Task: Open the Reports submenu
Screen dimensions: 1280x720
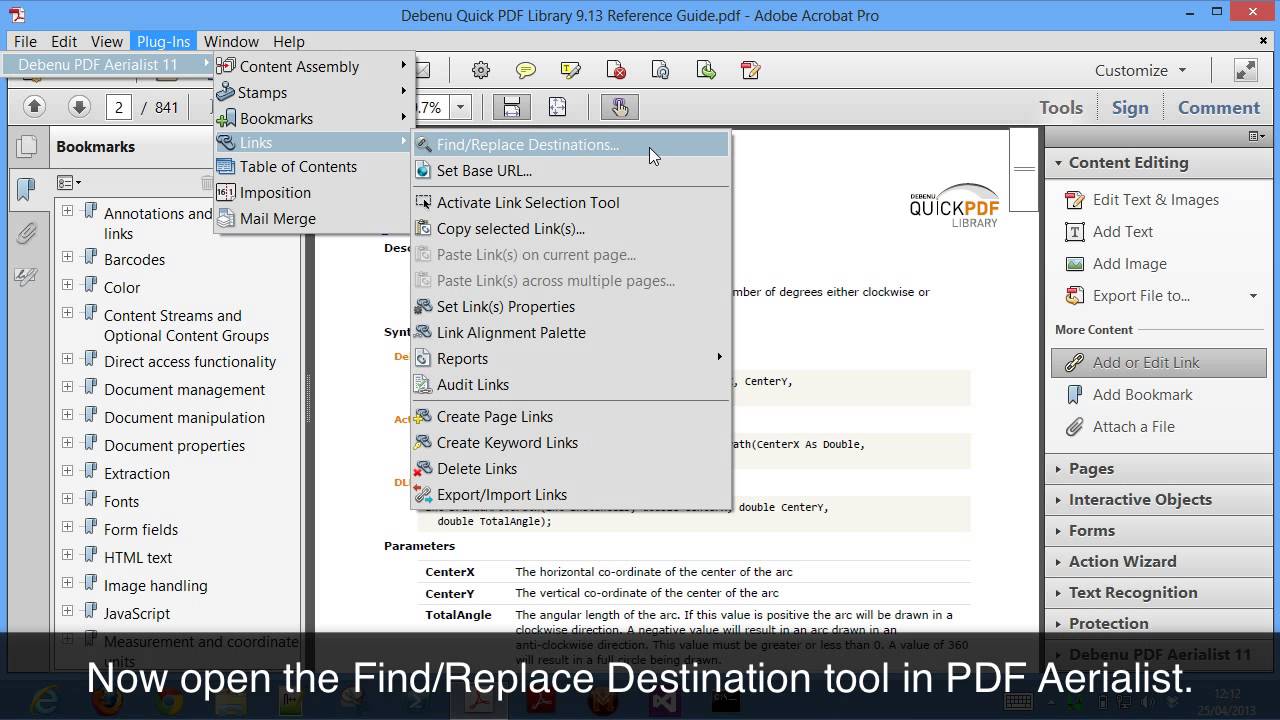Action: coord(571,358)
